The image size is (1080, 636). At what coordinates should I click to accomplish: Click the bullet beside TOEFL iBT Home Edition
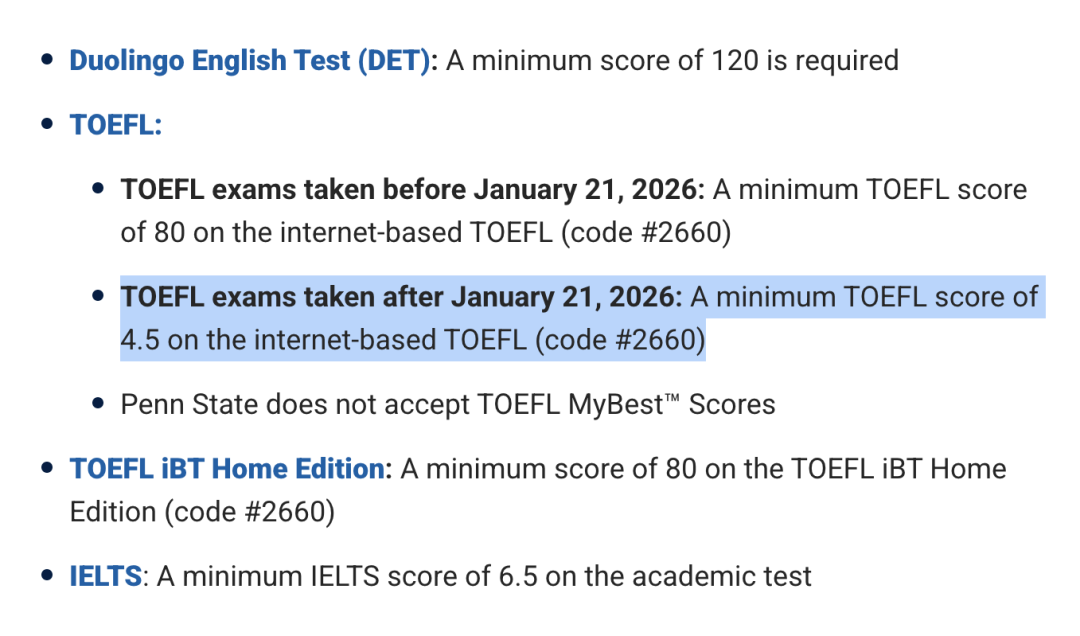(47, 469)
